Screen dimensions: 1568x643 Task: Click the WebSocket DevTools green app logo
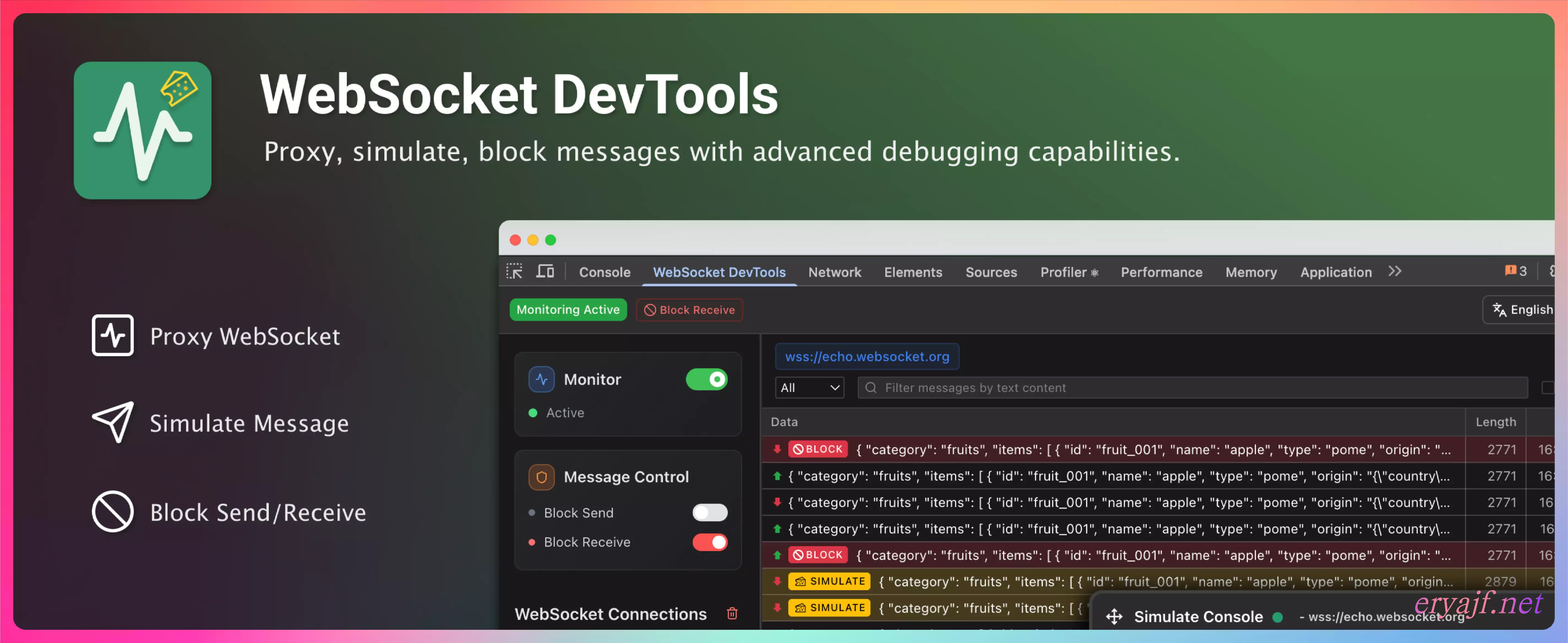coord(142,130)
